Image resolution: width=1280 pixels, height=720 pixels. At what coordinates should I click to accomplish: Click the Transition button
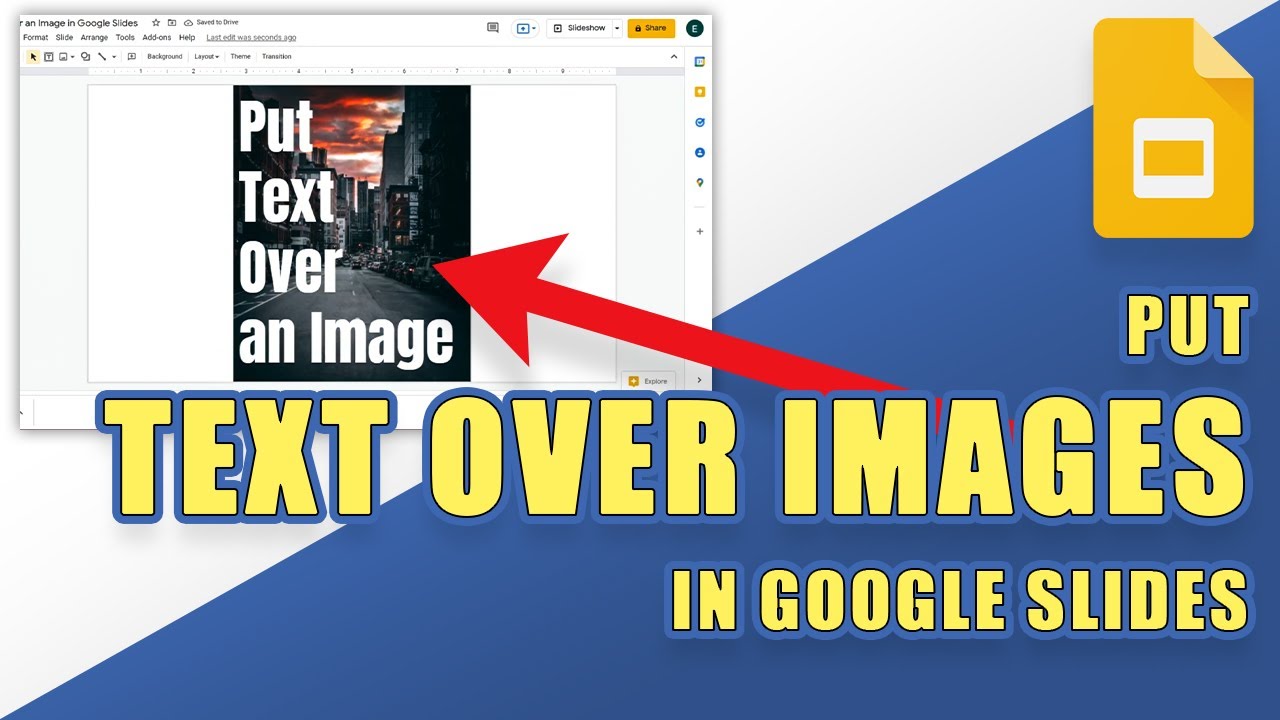click(277, 57)
